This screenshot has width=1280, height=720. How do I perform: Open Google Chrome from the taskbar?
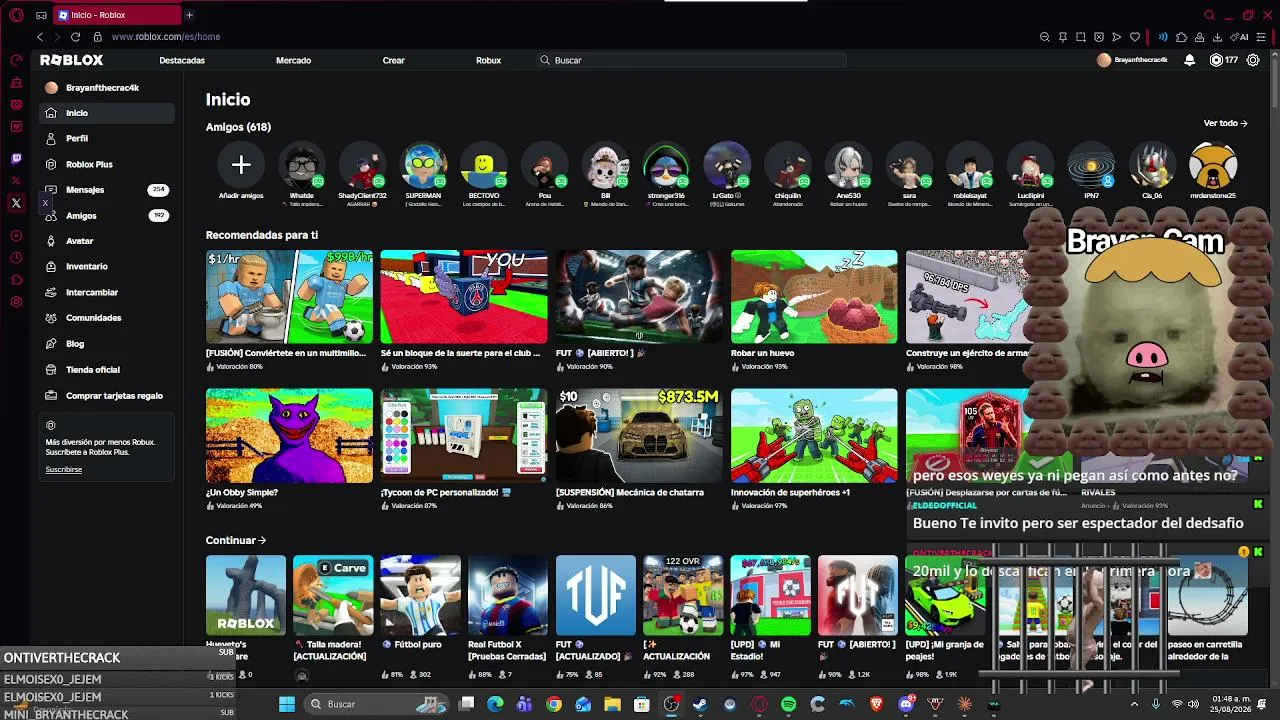point(554,704)
